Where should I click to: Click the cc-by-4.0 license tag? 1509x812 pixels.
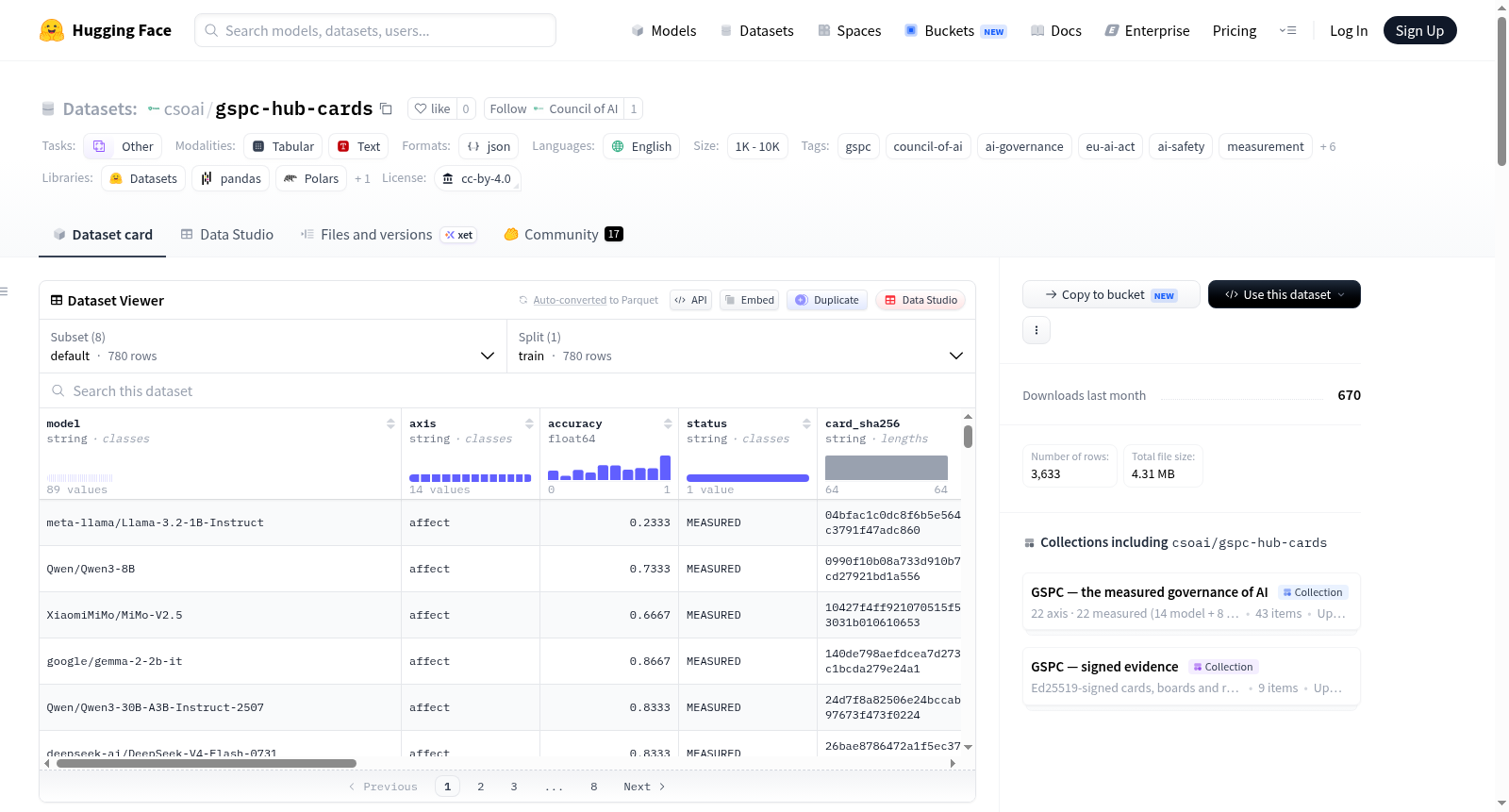pyautogui.click(x=477, y=178)
